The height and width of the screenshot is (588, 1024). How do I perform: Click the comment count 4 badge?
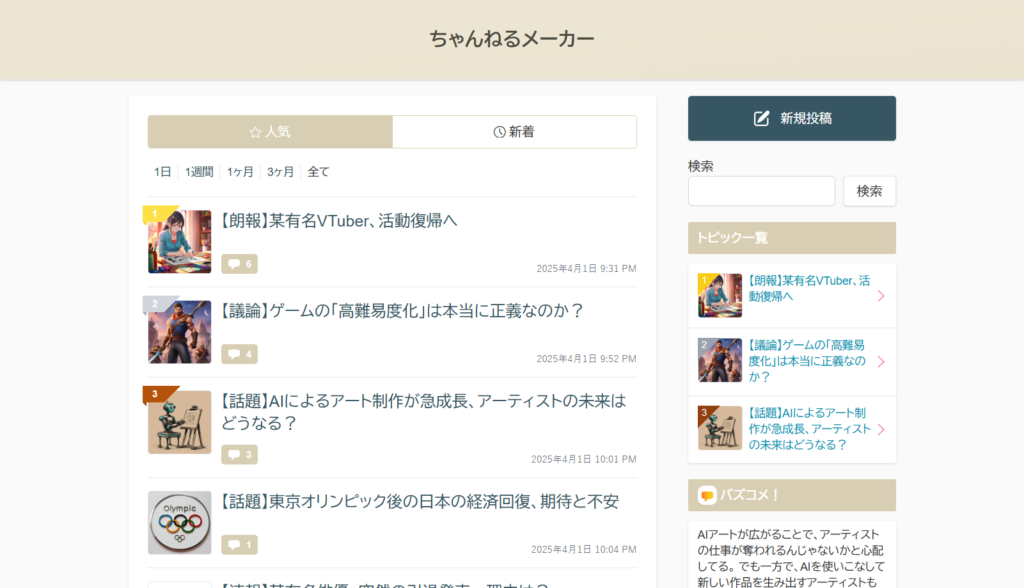[x=239, y=354]
